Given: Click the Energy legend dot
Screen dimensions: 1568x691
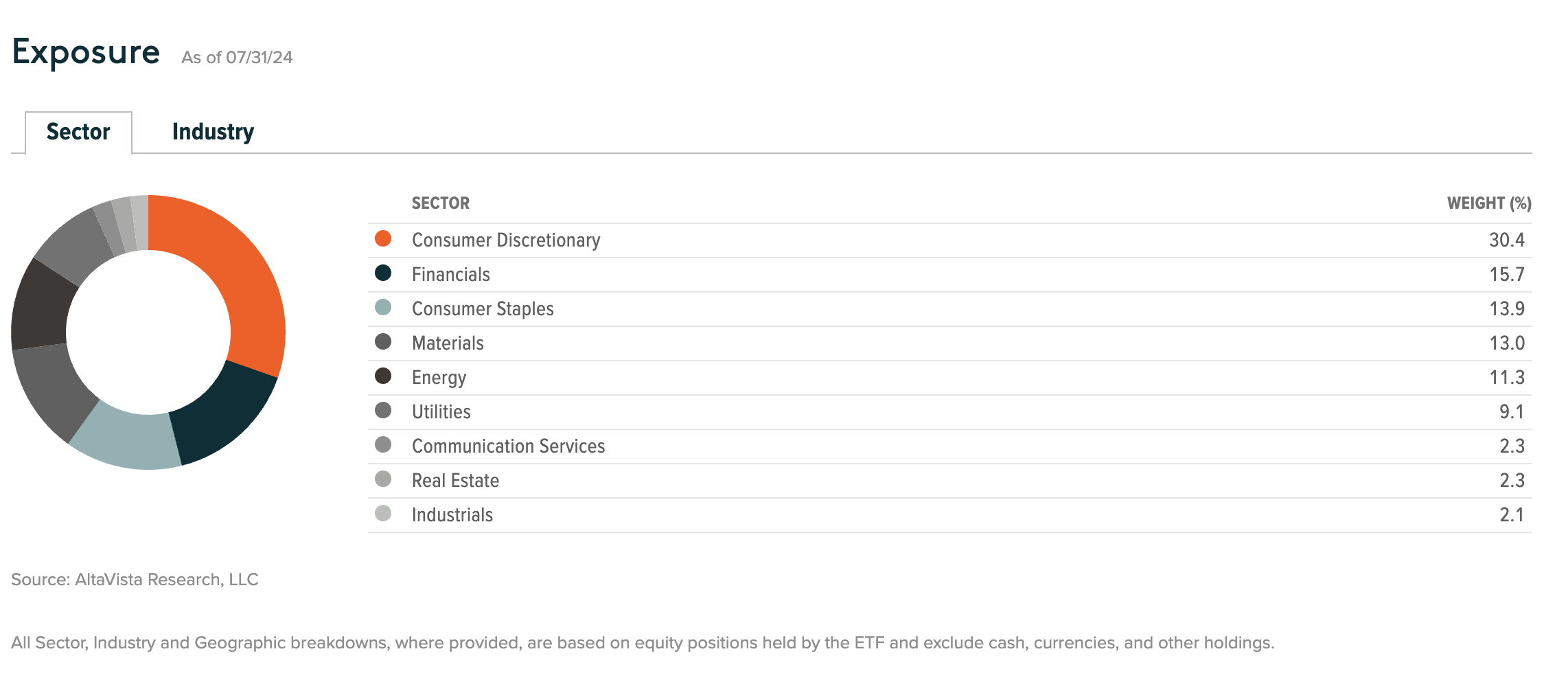Looking at the screenshot, I should point(383,376).
